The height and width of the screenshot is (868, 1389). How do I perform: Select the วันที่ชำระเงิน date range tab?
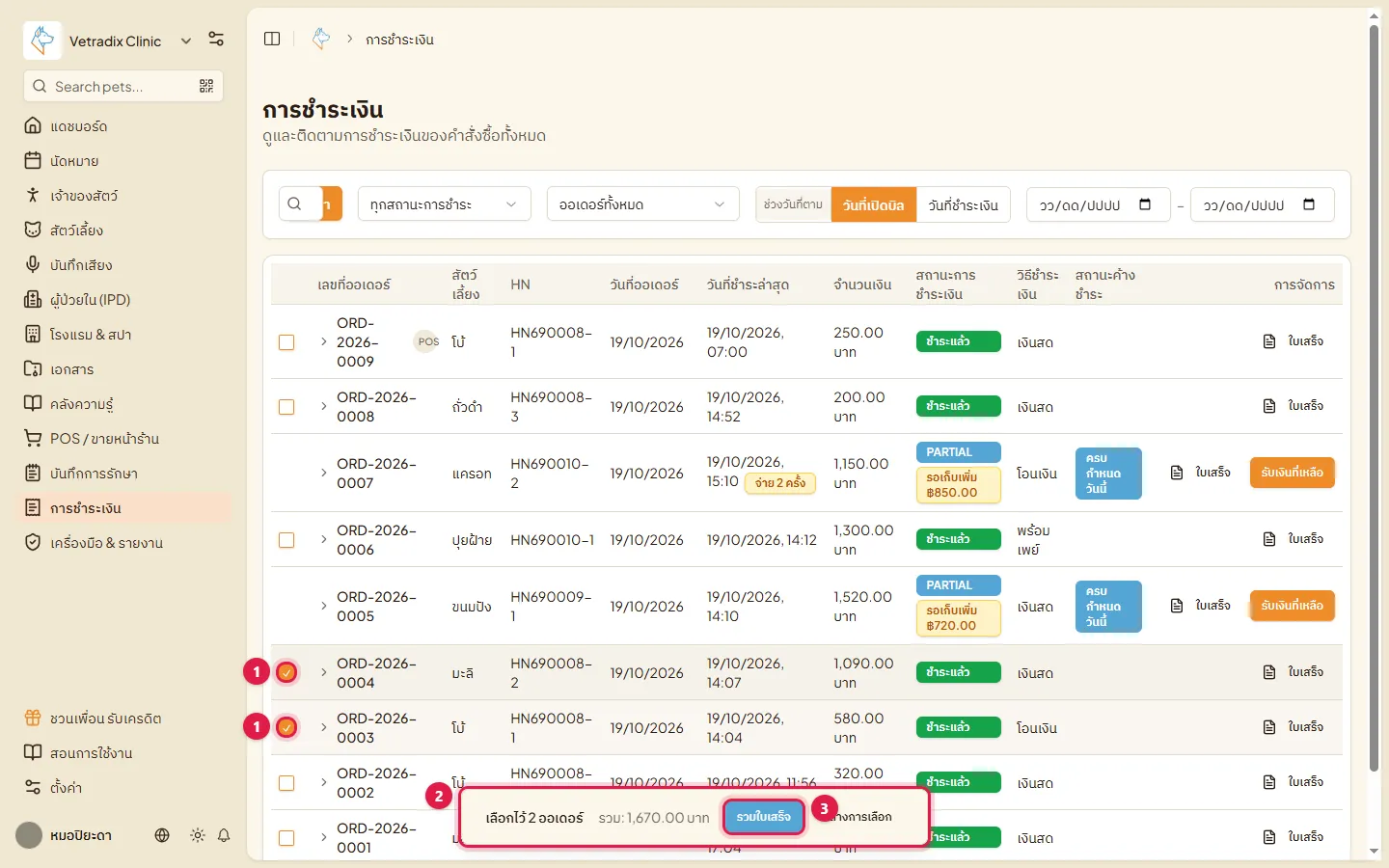[964, 204]
